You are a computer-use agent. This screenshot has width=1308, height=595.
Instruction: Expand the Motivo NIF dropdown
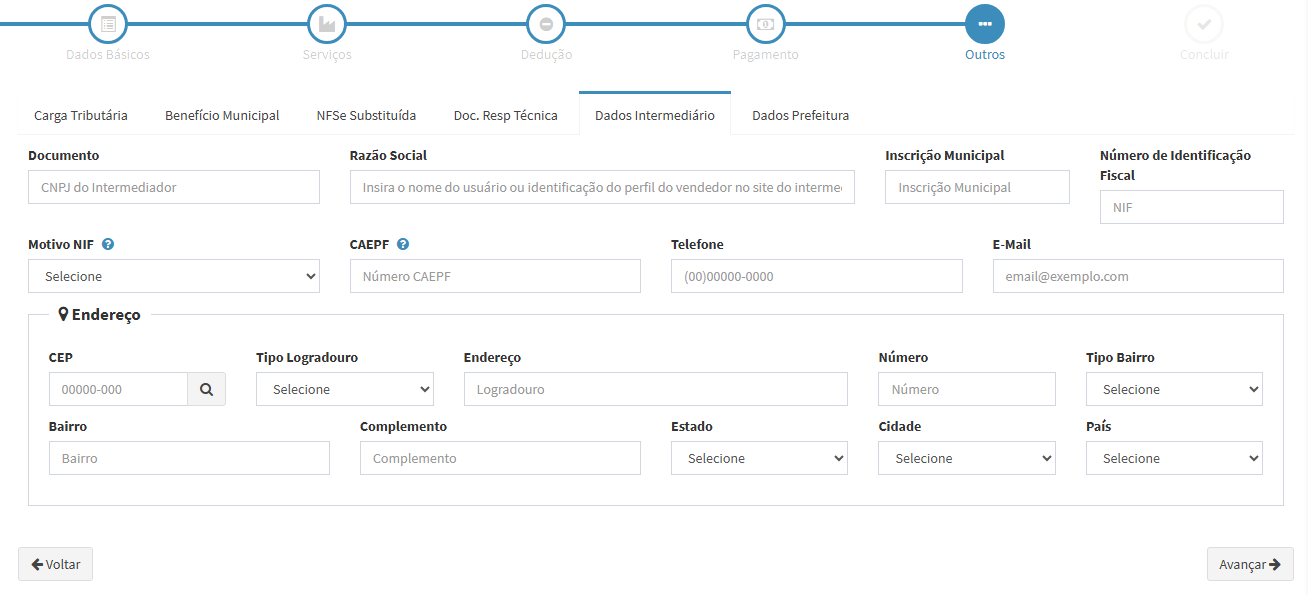point(174,276)
